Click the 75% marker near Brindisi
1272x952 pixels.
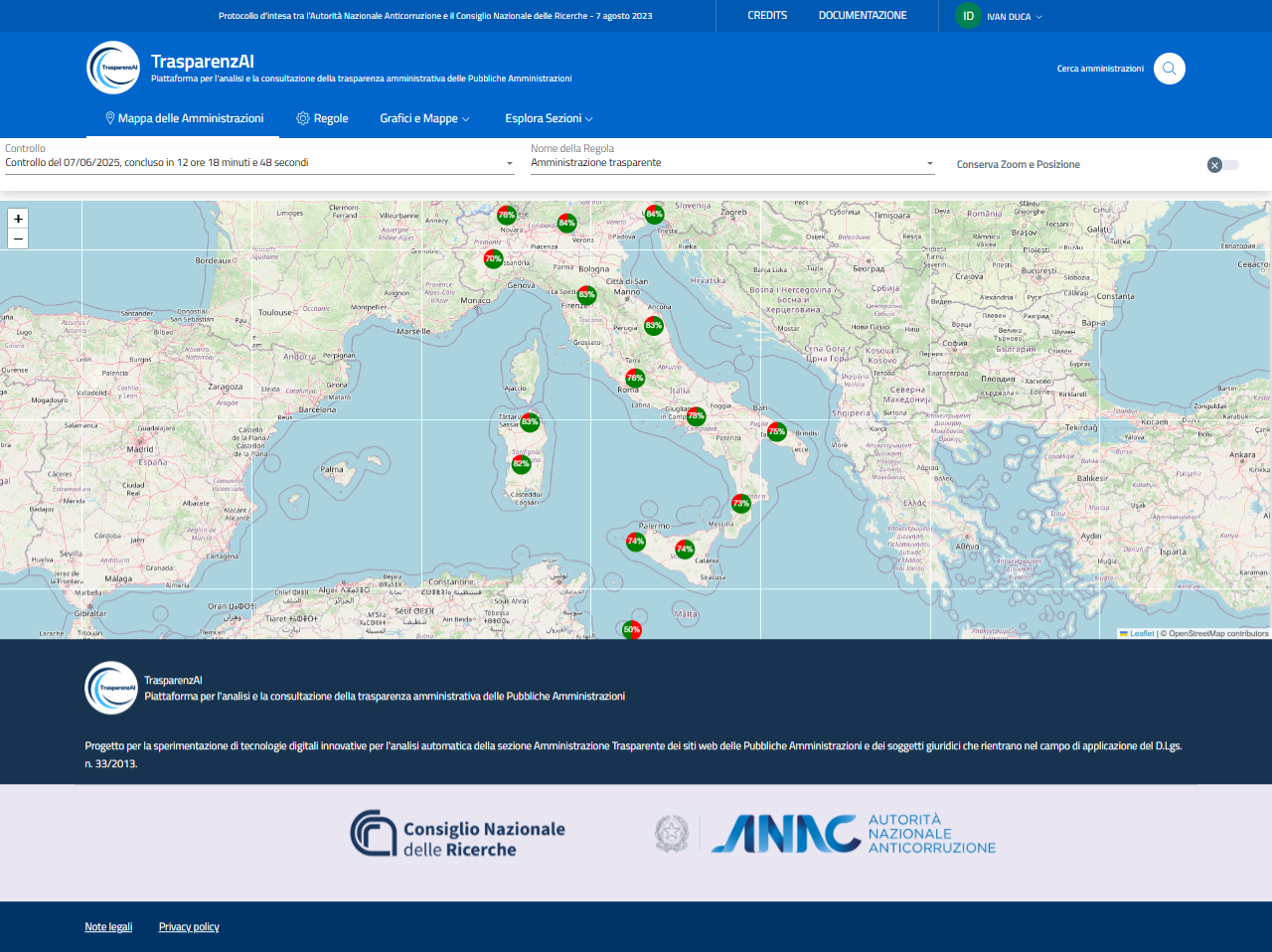776,431
